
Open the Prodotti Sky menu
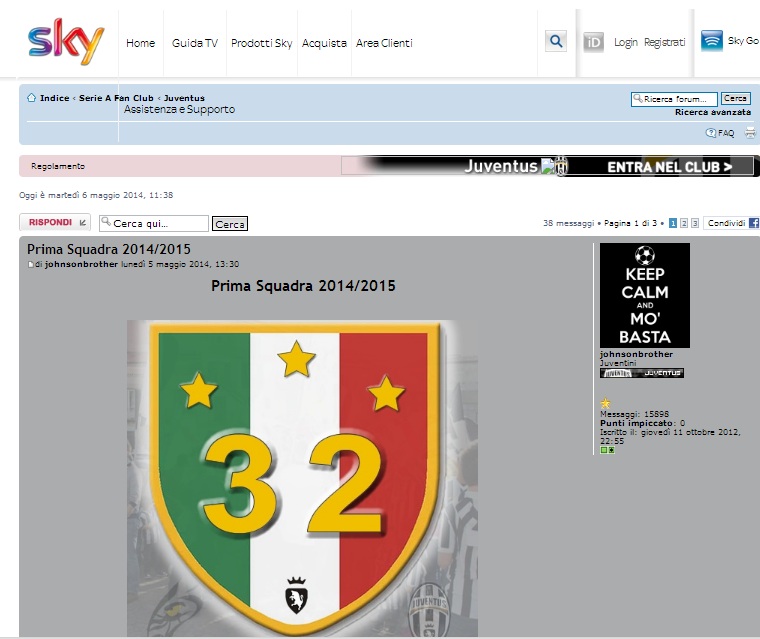(x=262, y=43)
